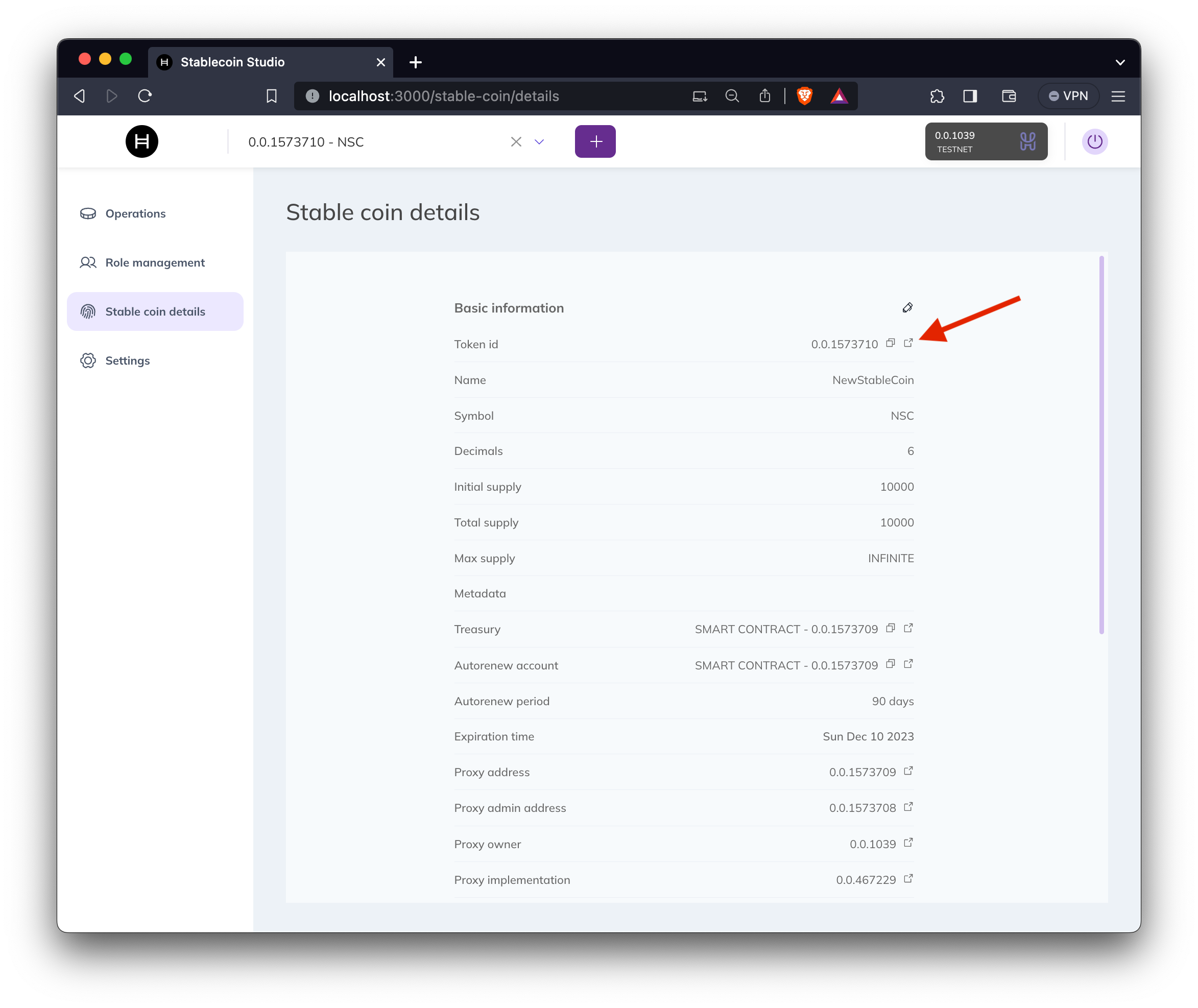Click the 0.0.1039 TESTNET account badge
This screenshot has width=1198, height=1008.
(986, 142)
